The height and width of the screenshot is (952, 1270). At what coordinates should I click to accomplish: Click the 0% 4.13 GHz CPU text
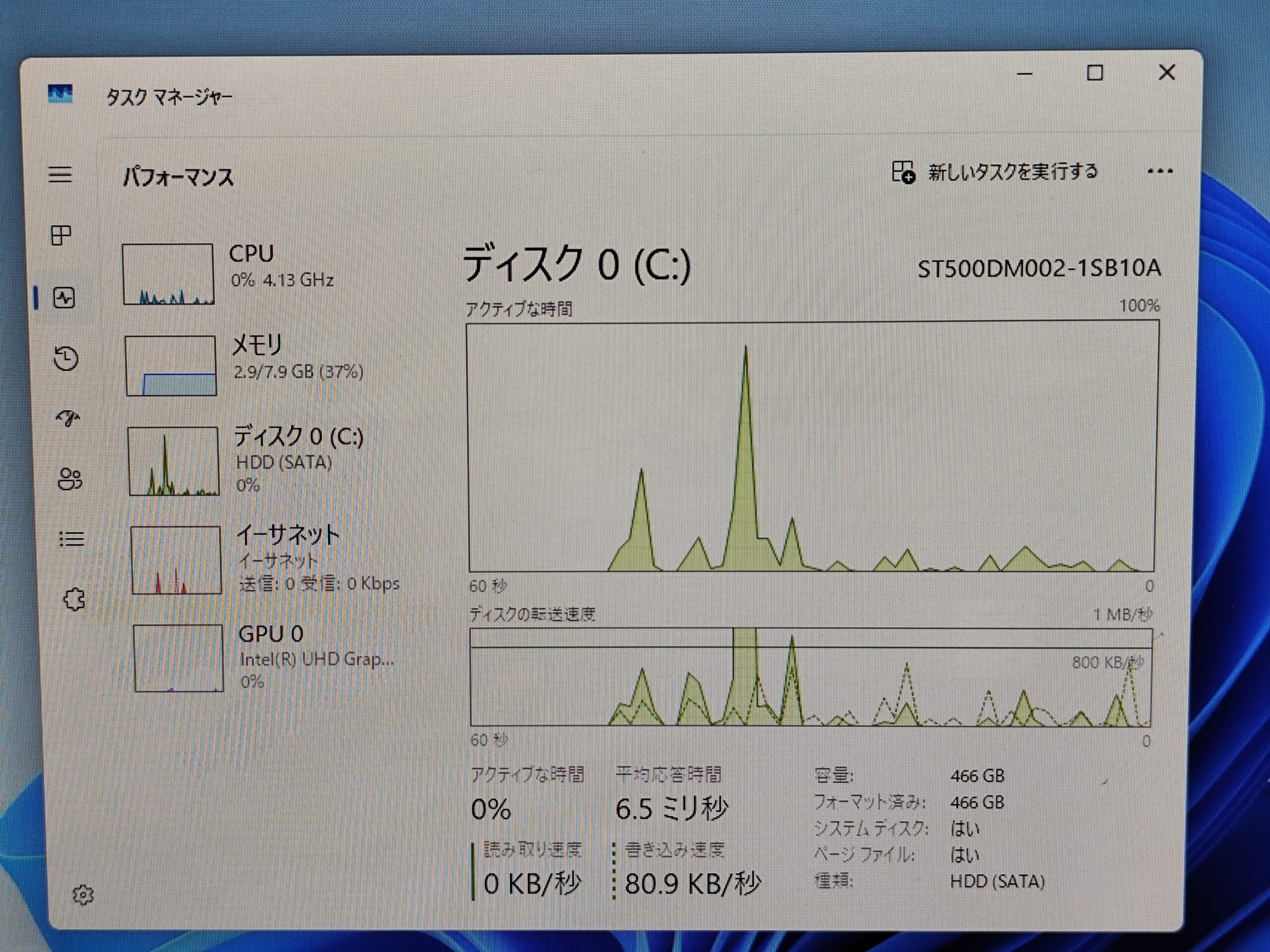pyautogui.click(x=282, y=280)
